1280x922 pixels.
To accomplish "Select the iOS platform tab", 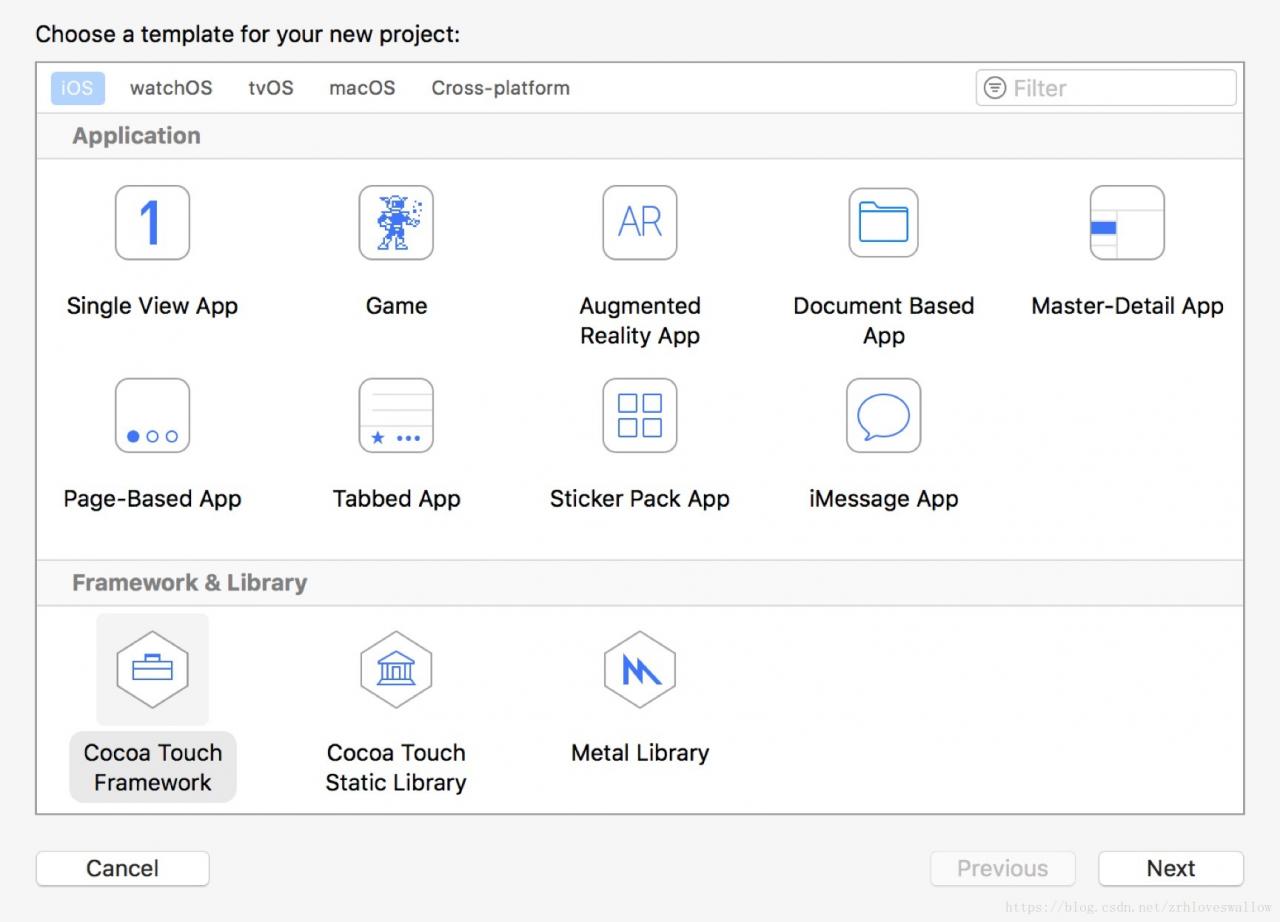I will 77,88.
